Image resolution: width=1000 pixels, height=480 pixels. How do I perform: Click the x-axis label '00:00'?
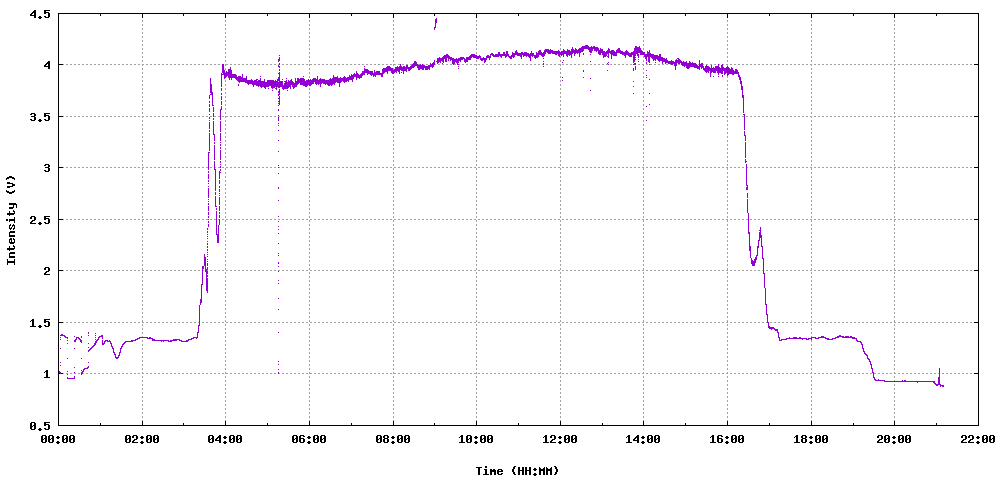click(x=59, y=439)
